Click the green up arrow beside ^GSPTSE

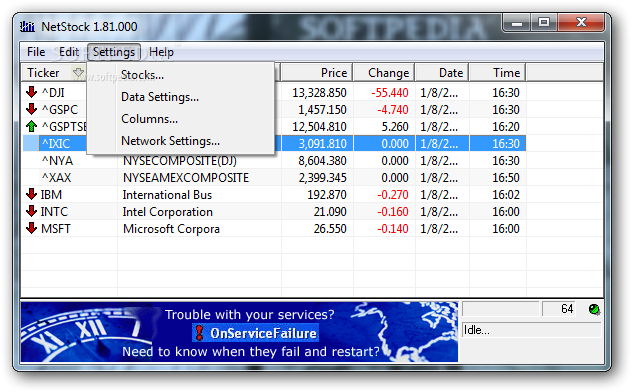pyautogui.click(x=31, y=127)
